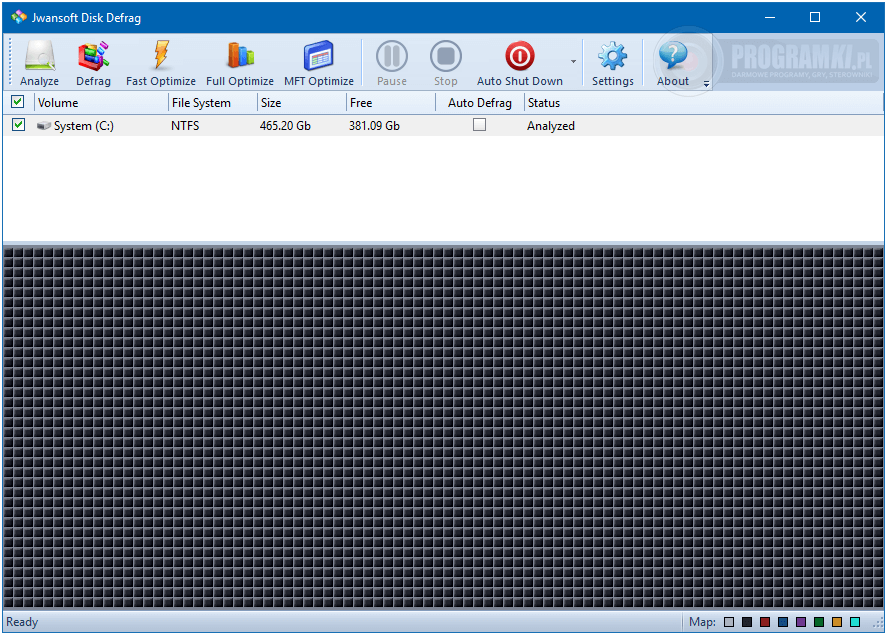Click the green map legend swatch
Screen dimensions: 887x634
[819, 622]
